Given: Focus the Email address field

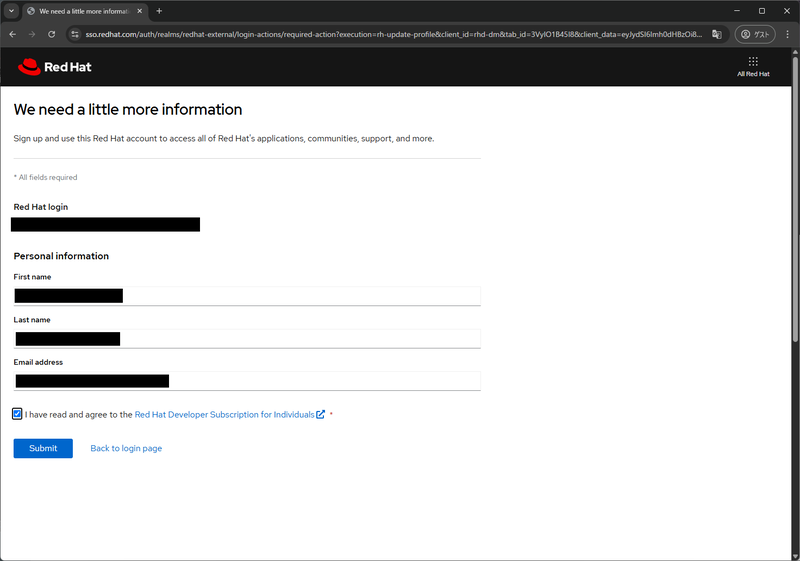Looking at the screenshot, I should (x=247, y=381).
